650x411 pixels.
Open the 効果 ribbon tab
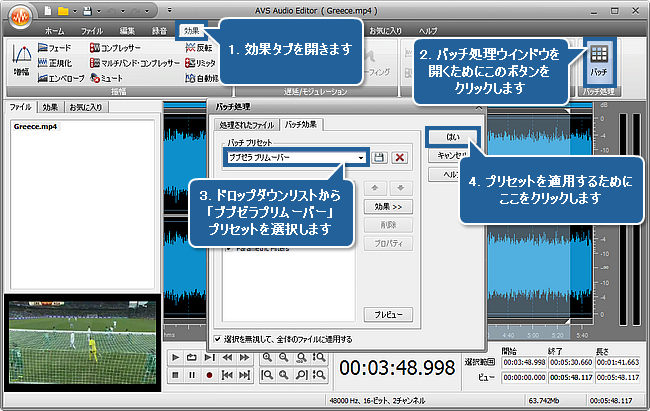192,31
